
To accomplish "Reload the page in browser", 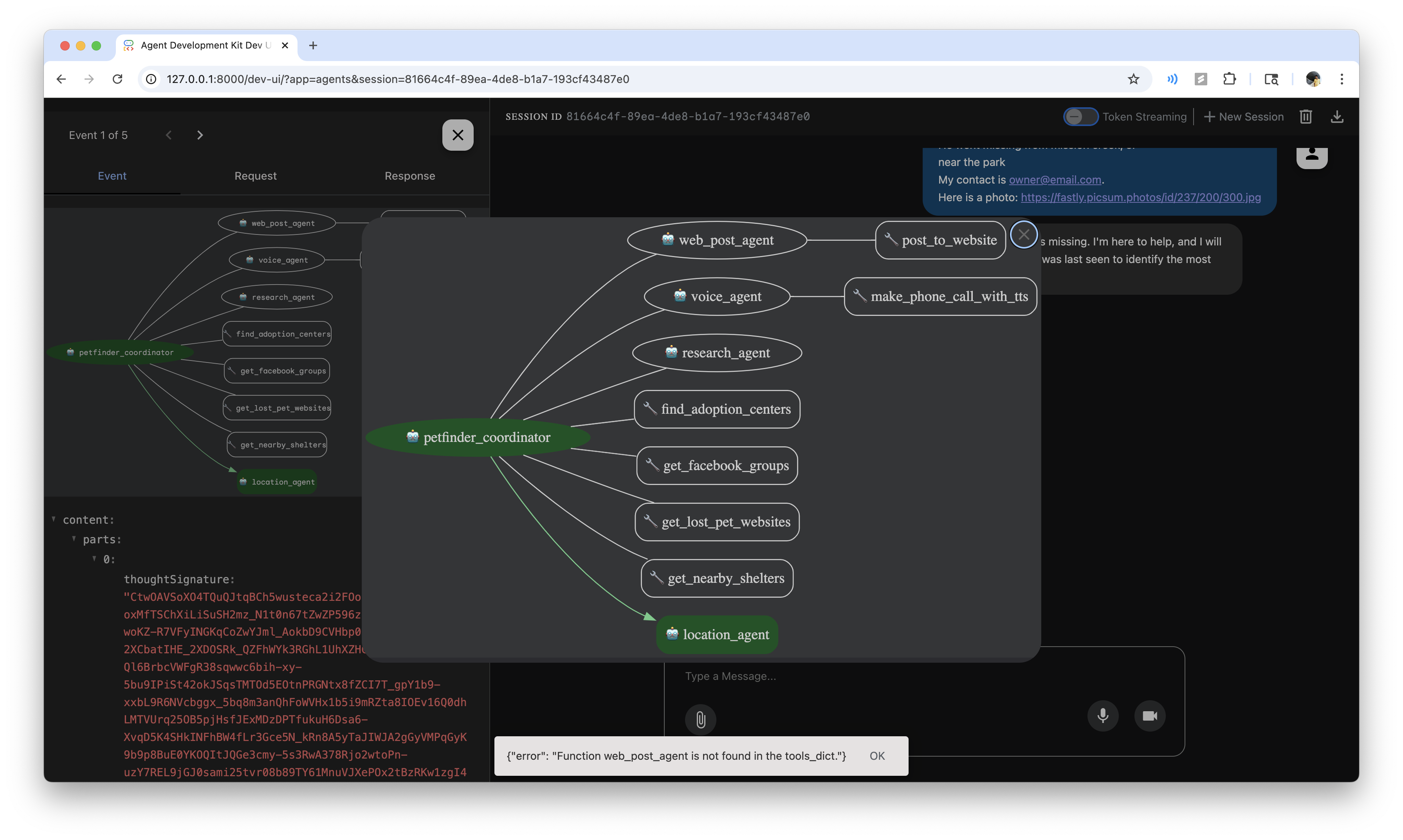I will [x=118, y=79].
